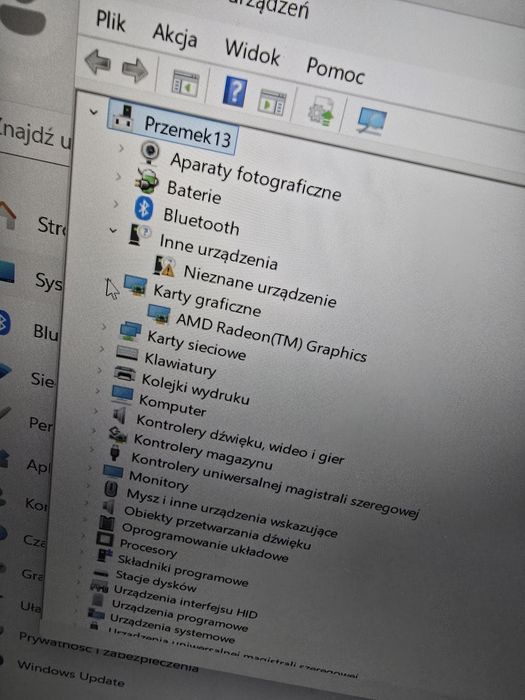Open the Widok menu
The height and width of the screenshot is (700, 525).
point(253,53)
